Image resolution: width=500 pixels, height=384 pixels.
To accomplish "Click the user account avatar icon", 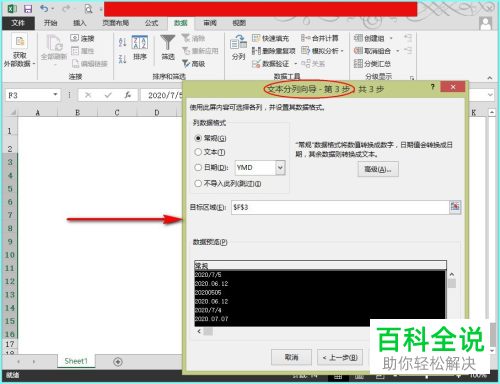I will pyautogui.click(x=485, y=23).
